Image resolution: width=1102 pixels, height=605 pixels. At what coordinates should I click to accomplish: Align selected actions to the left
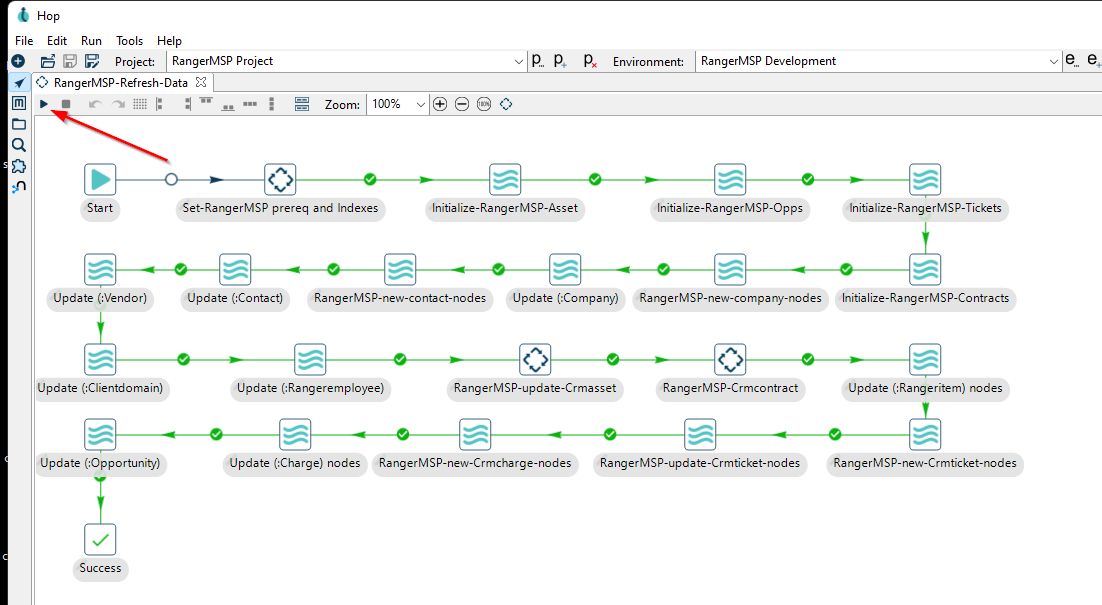click(x=160, y=104)
